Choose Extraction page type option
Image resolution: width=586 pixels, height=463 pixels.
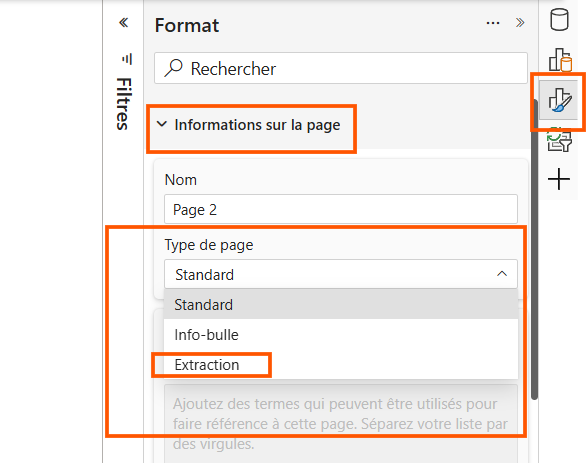[340, 365]
